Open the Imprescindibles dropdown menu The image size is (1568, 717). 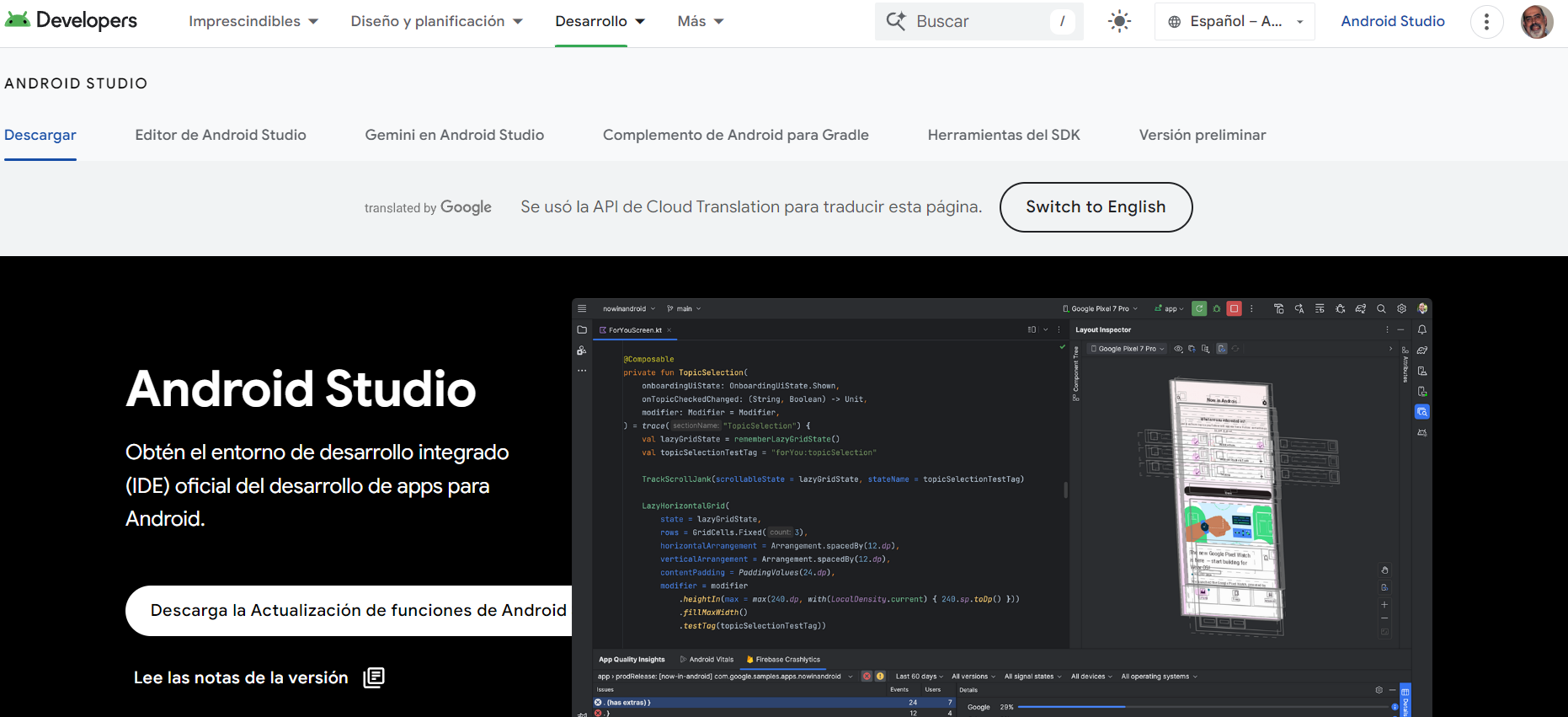pyautogui.click(x=253, y=22)
